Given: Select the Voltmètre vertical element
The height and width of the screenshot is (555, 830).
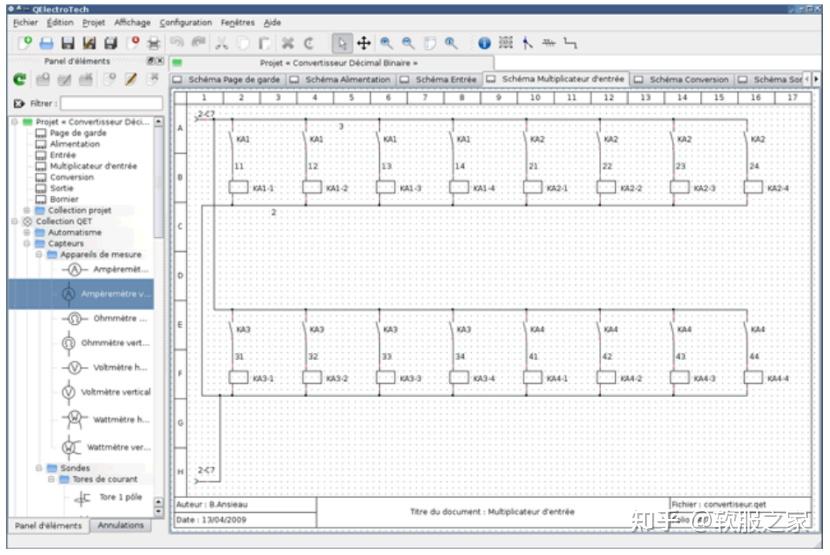Looking at the screenshot, I should tap(106, 392).
